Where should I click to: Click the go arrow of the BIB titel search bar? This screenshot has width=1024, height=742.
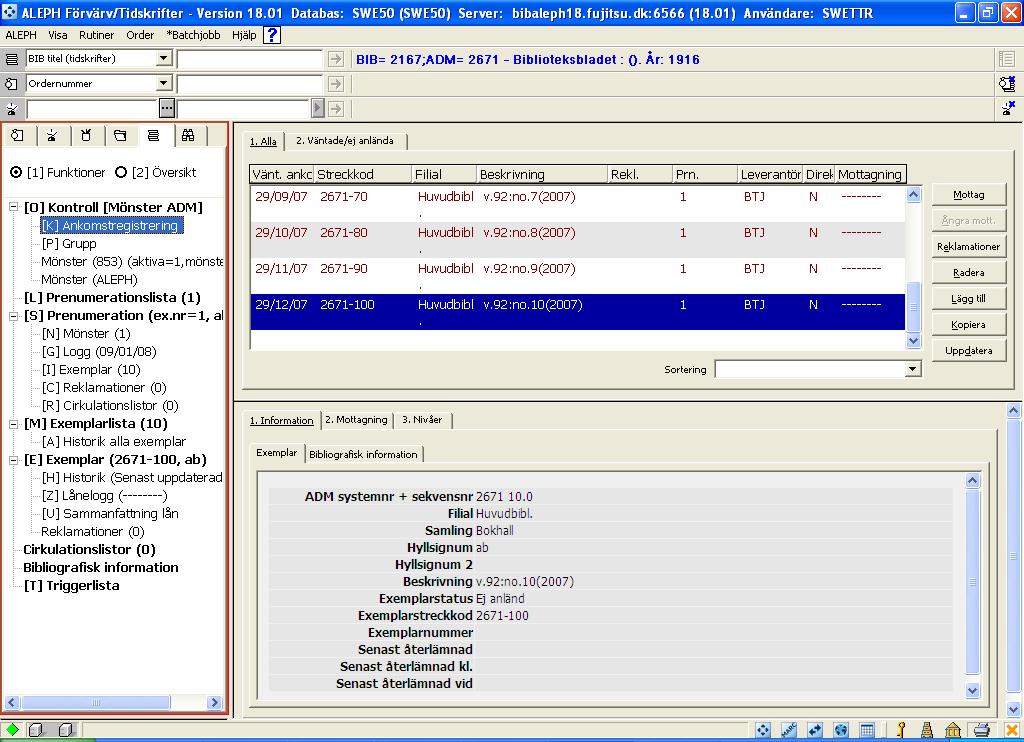336,59
